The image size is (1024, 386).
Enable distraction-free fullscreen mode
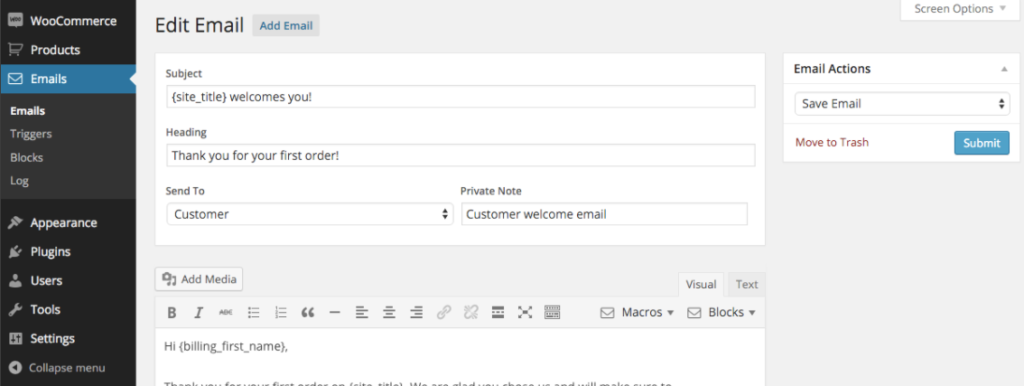tap(525, 313)
